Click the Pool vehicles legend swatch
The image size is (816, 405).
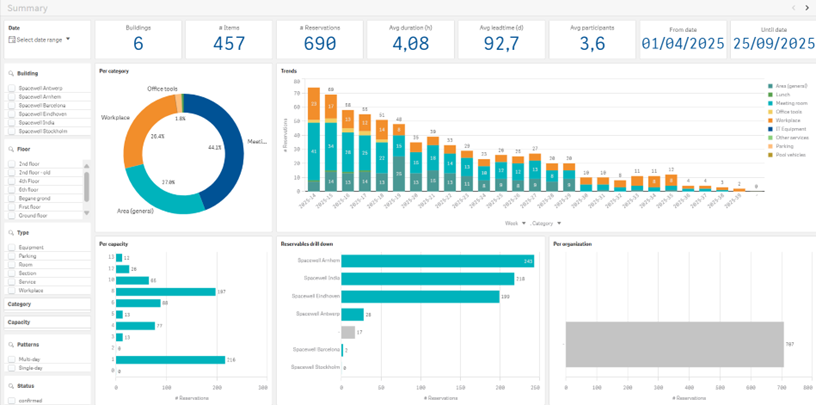[x=770, y=155]
